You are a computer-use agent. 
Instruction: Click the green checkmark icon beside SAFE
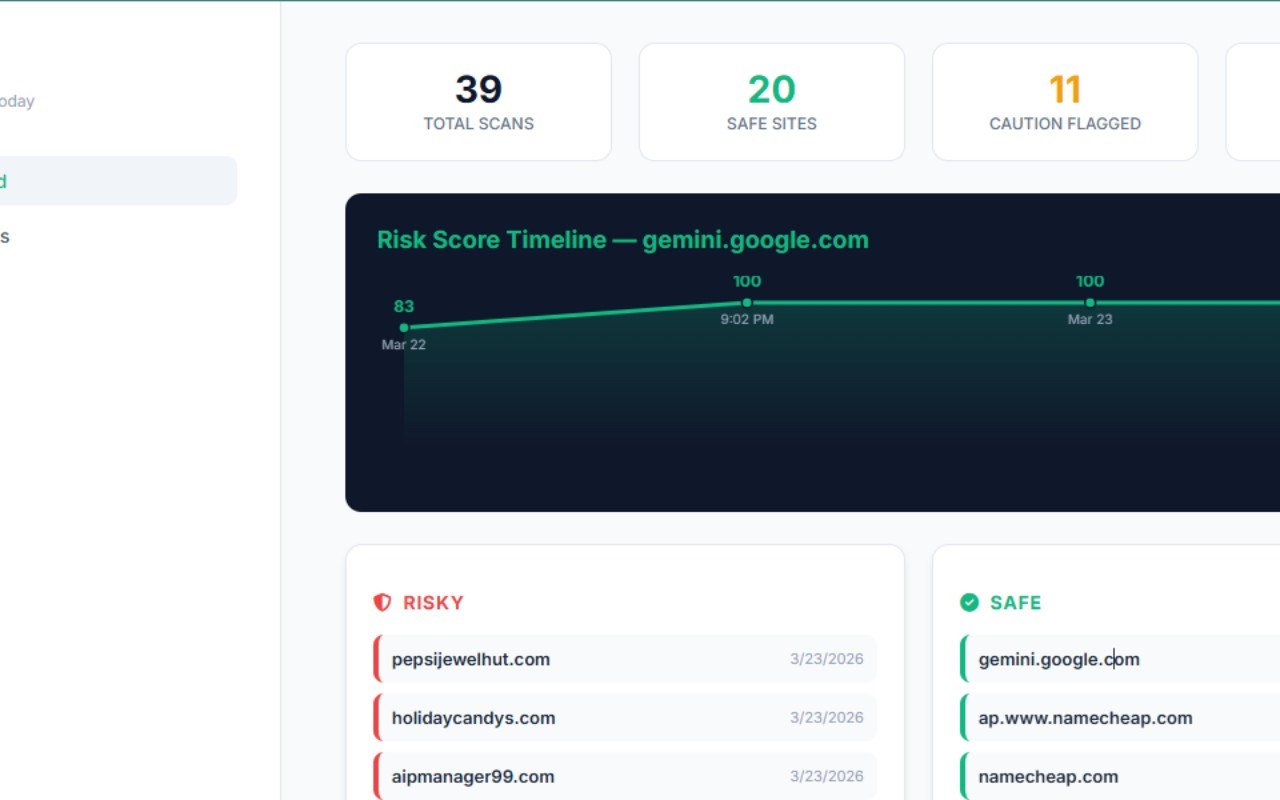[x=969, y=602]
